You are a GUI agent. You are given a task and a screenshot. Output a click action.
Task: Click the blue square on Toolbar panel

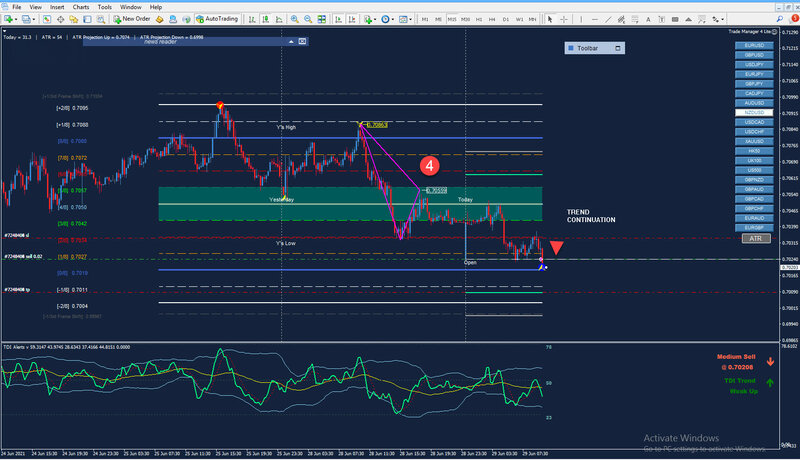click(x=570, y=47)
